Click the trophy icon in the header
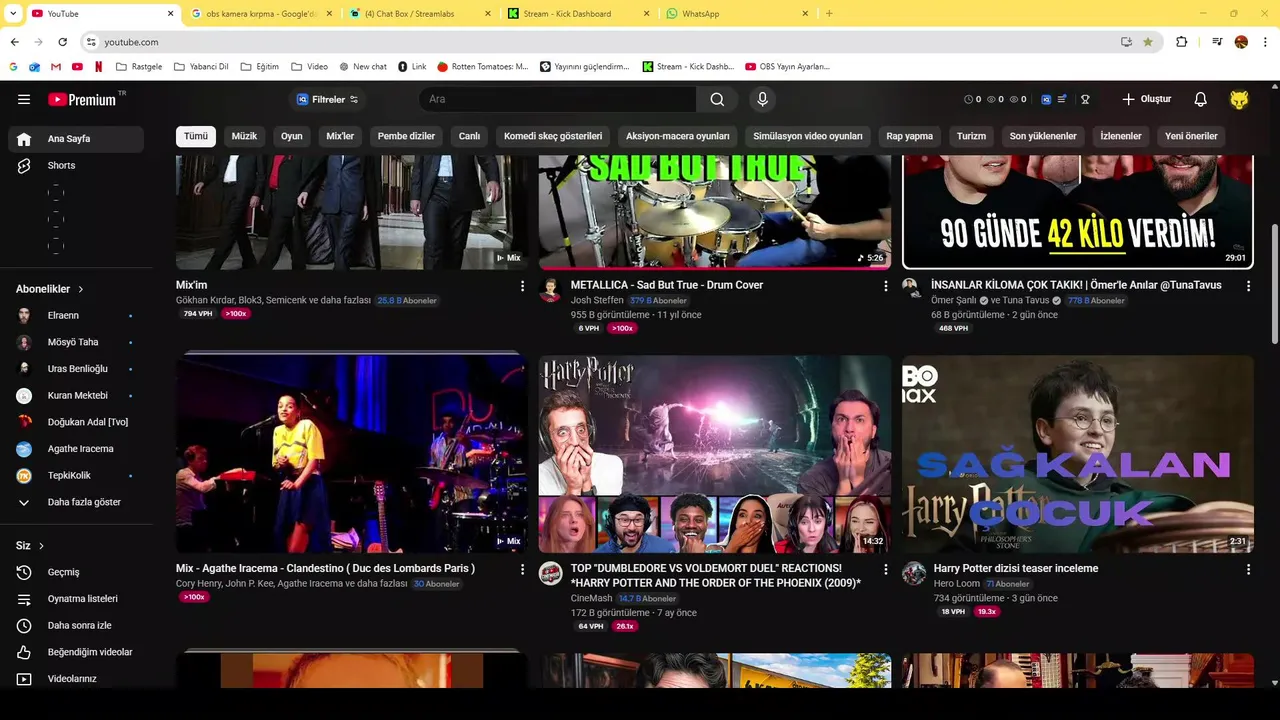Viewport: 1280px width, 720px height. (x=1085, y=99)
